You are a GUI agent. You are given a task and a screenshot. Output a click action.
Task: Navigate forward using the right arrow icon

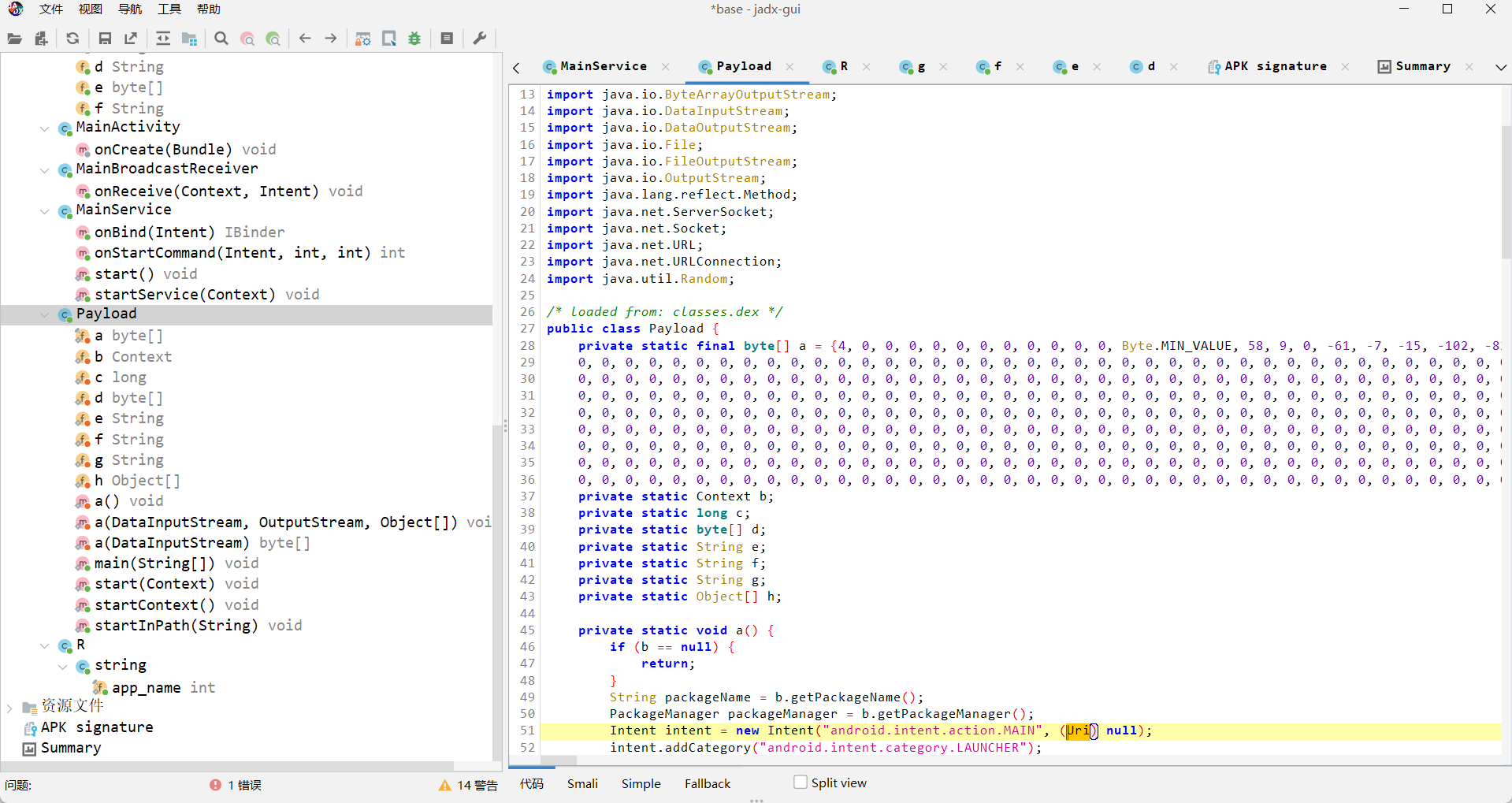[331, 39]
